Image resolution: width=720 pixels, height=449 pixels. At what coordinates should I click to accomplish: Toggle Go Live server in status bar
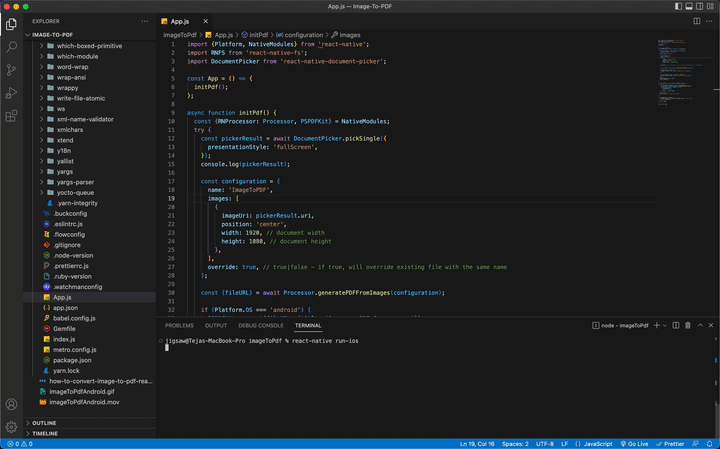tap(632, 443)
